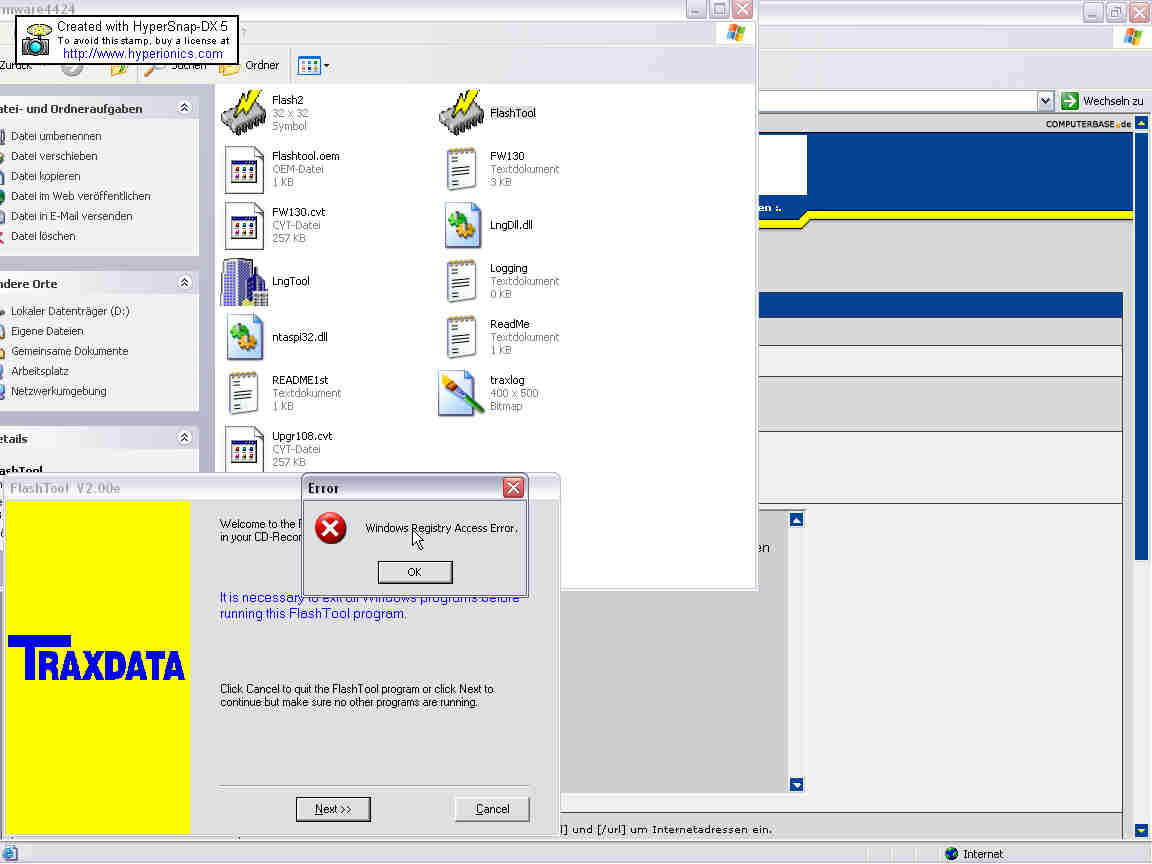Select the LngDll.dll file icon
This screenshot has width=1152, height=864.
click(462, 225)
